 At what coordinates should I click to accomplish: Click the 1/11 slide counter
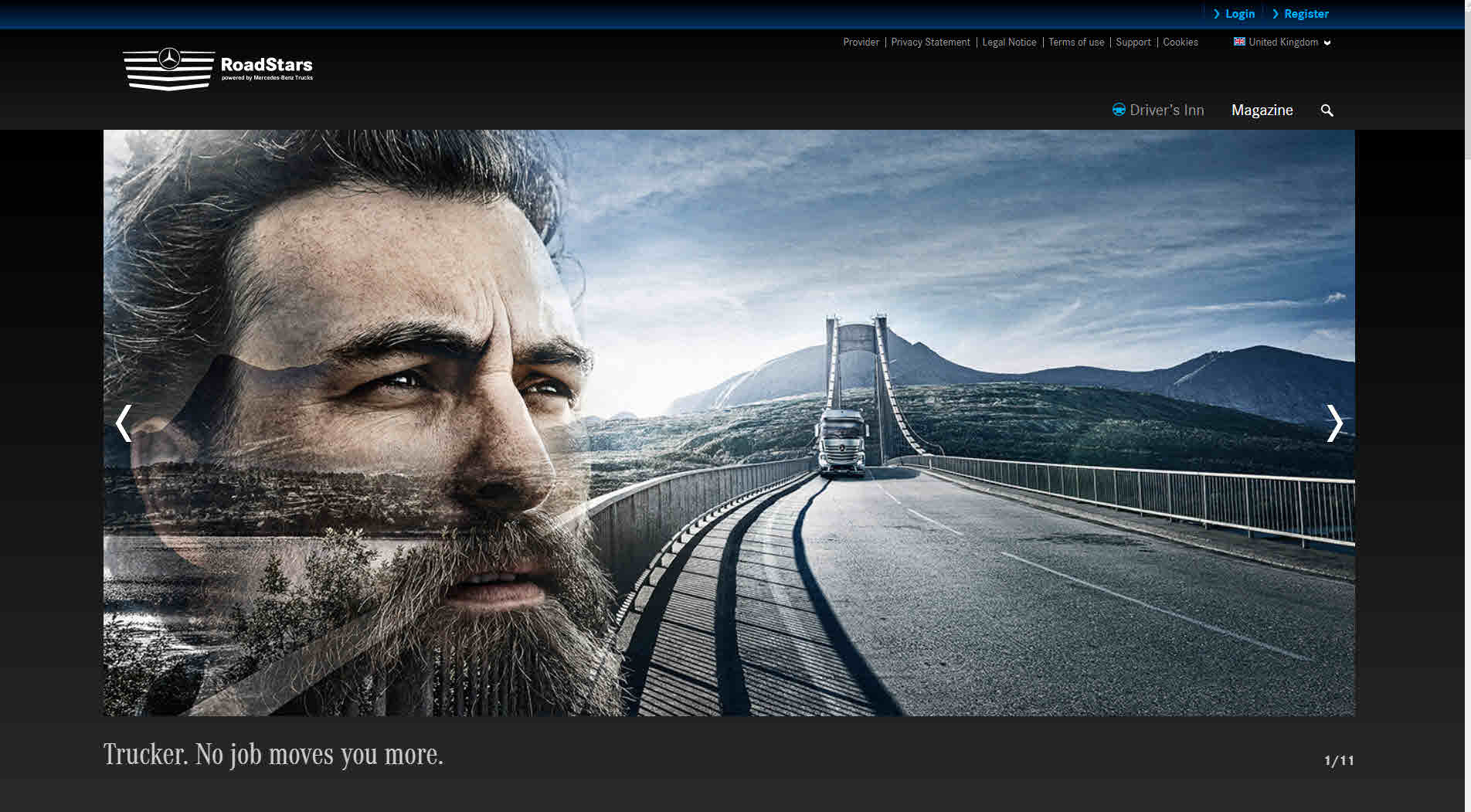pos(1339,760)
